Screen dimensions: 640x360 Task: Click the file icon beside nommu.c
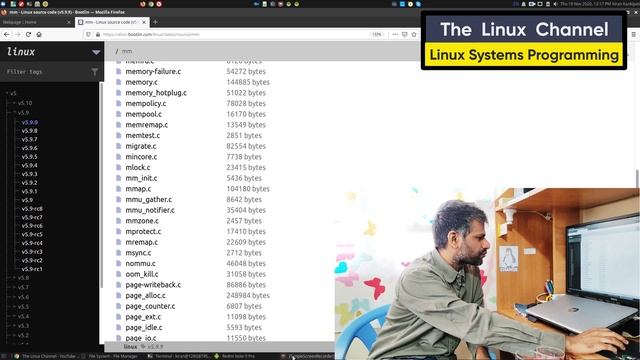tap(119, 263)
